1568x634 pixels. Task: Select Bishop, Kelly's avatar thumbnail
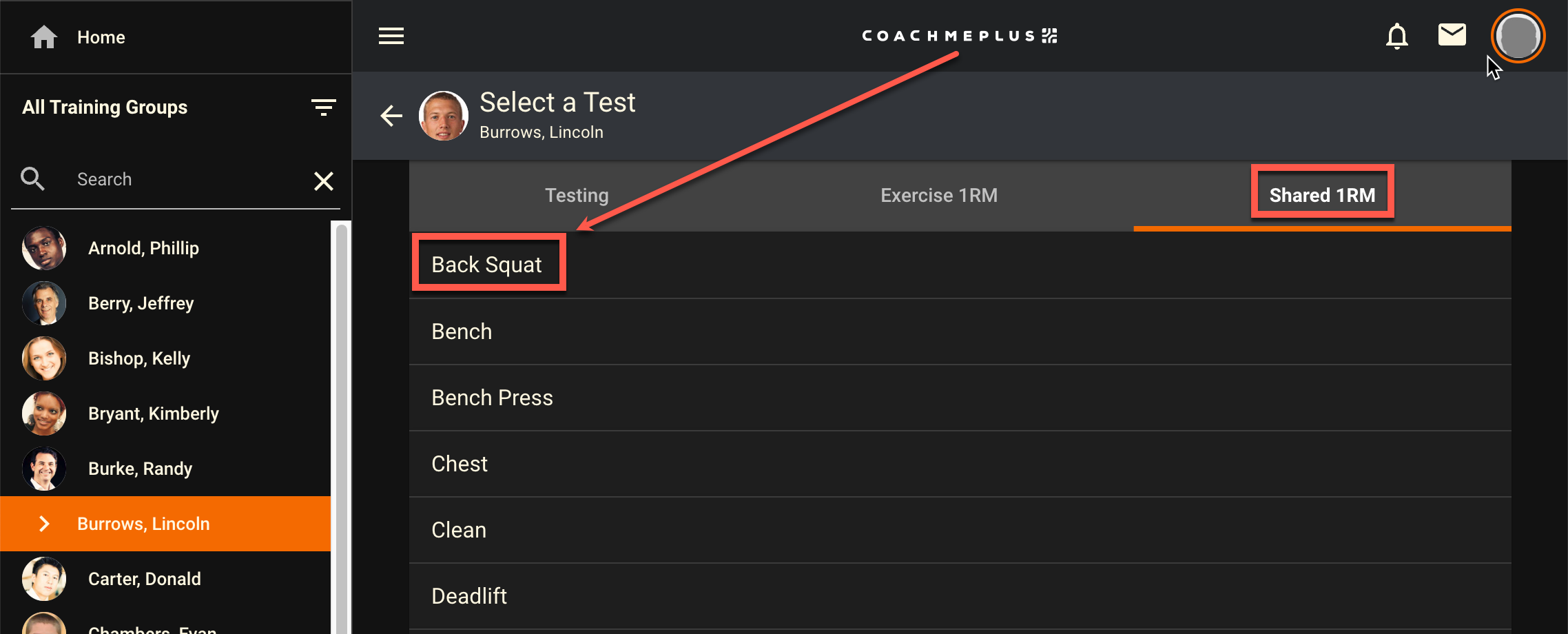click(44, 358)
